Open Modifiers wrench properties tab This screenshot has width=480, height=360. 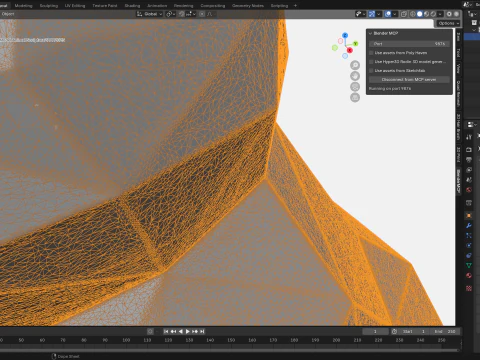(x=469, y=226)
